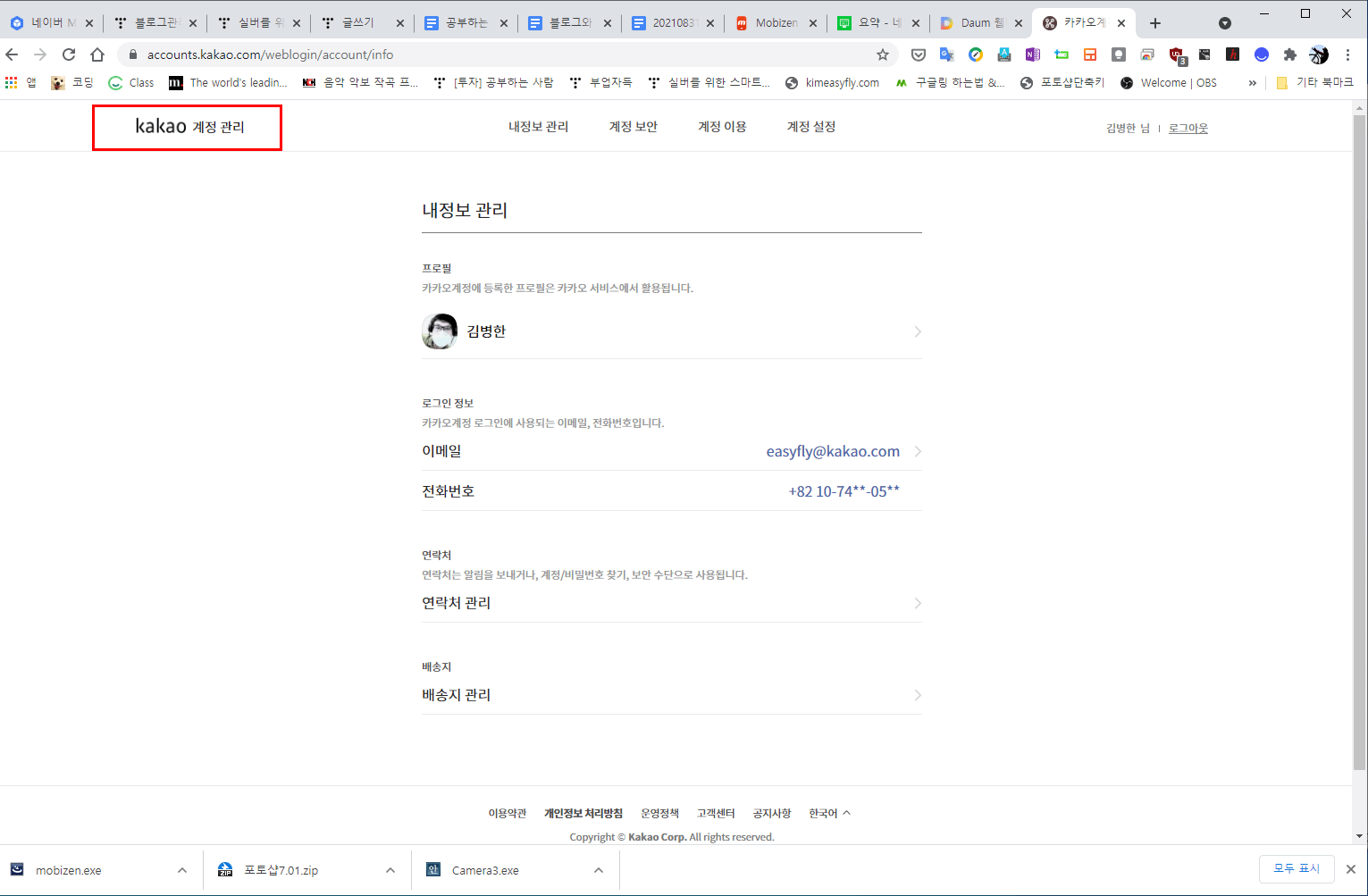Open a new browser tab
The height and width of the screenshot is (896, 1368).
(1155, 23)
